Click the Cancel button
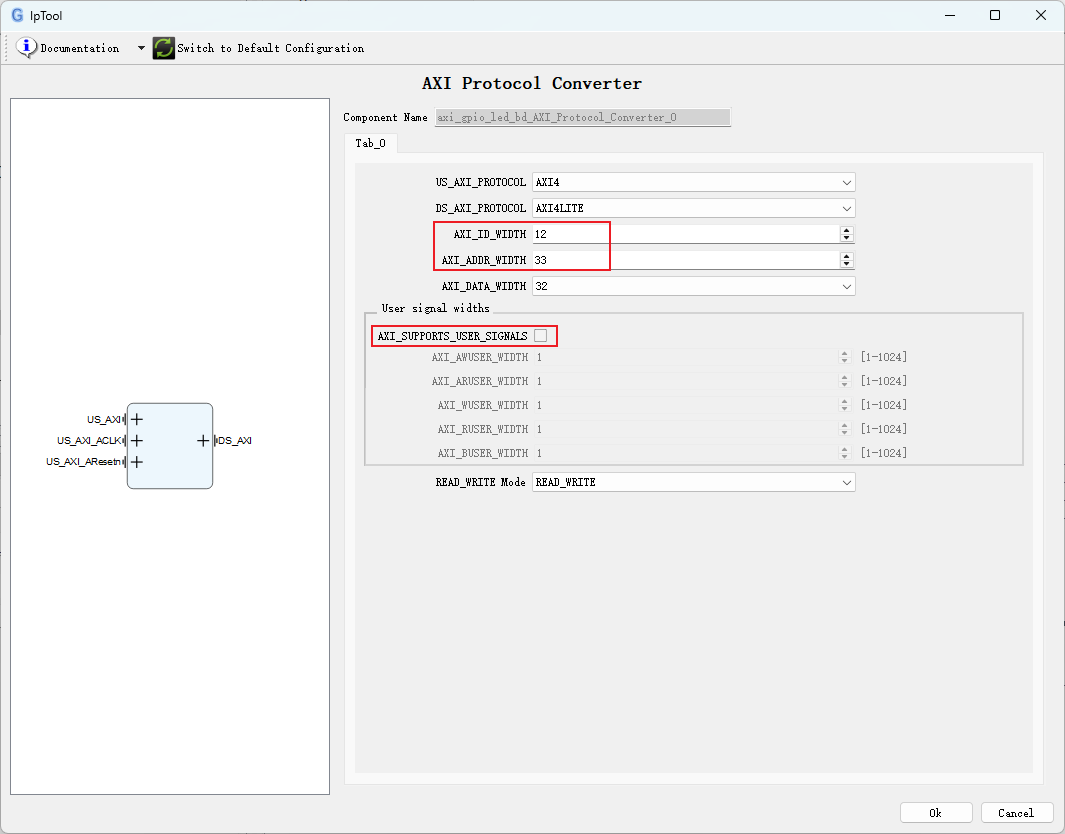This screenshot has height=834, width=1065. pos(1016,813)
